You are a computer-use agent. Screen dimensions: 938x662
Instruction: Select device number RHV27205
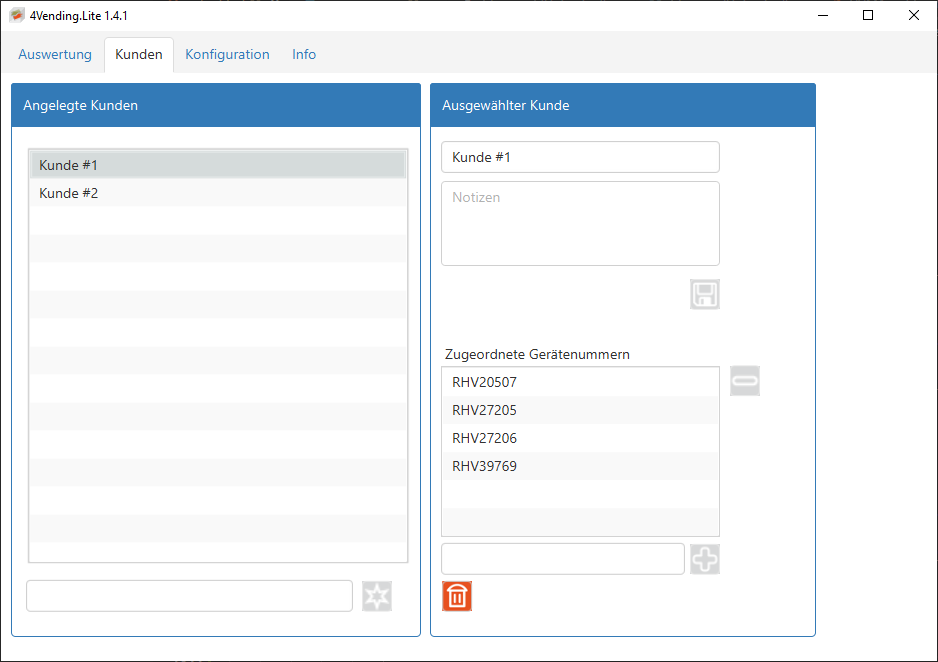click(x=580, y=410)
